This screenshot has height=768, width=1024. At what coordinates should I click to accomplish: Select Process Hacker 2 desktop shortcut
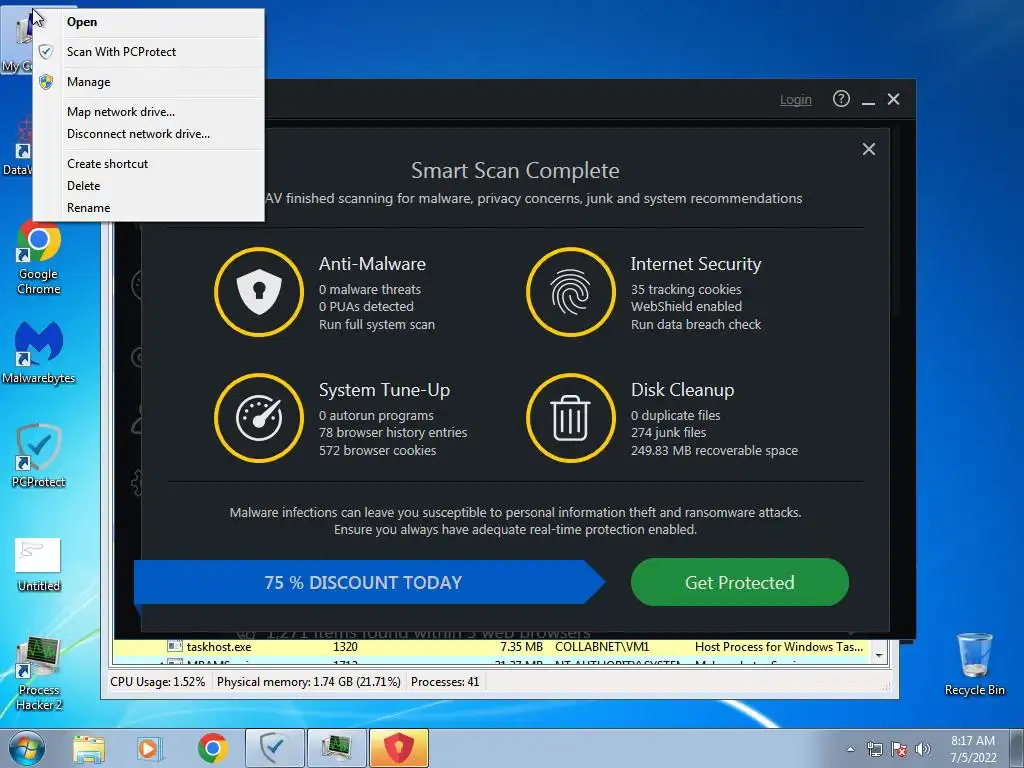click(x=39, y=675)
